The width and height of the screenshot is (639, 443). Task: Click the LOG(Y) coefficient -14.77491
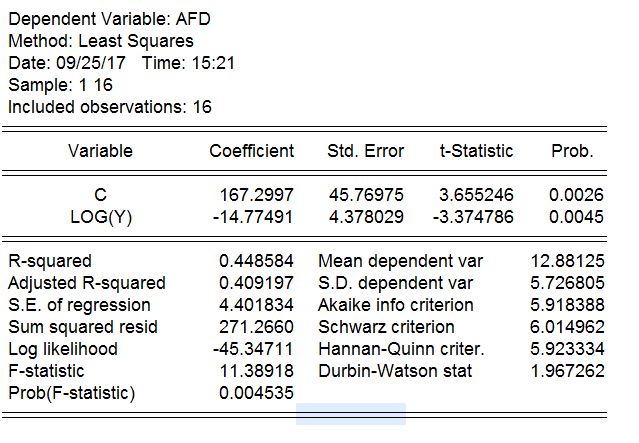point(254,217)
